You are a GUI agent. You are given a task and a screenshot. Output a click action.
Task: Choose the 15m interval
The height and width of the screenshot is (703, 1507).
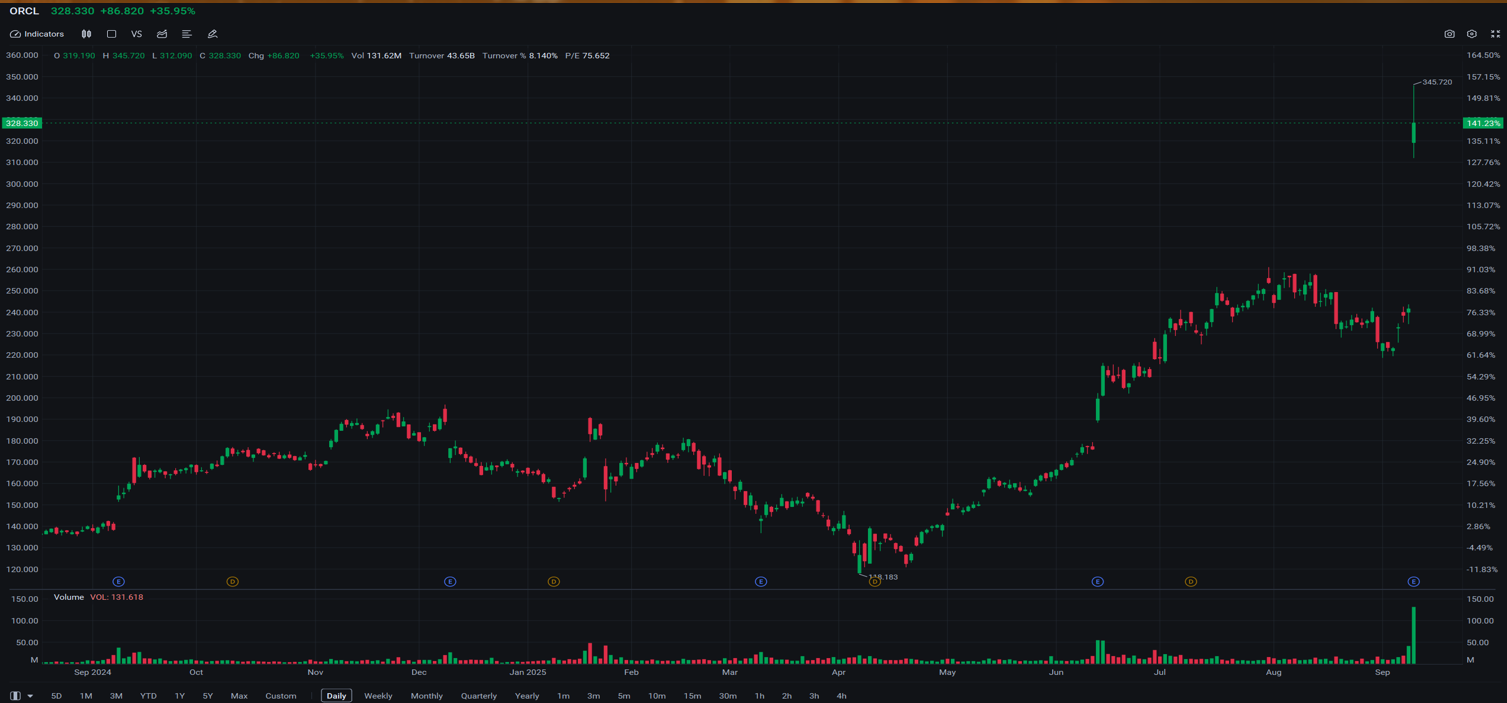tap(692, 696)
